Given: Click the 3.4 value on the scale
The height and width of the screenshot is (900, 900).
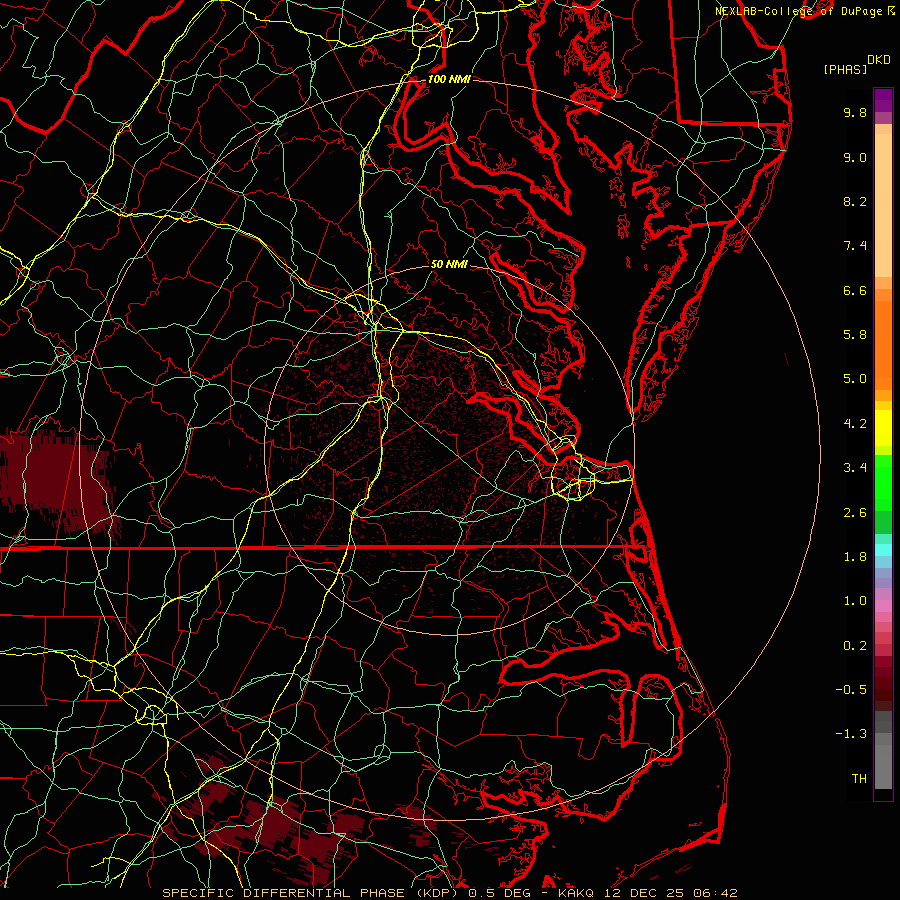Looking at the screenshot, I should tap(855, 468).
